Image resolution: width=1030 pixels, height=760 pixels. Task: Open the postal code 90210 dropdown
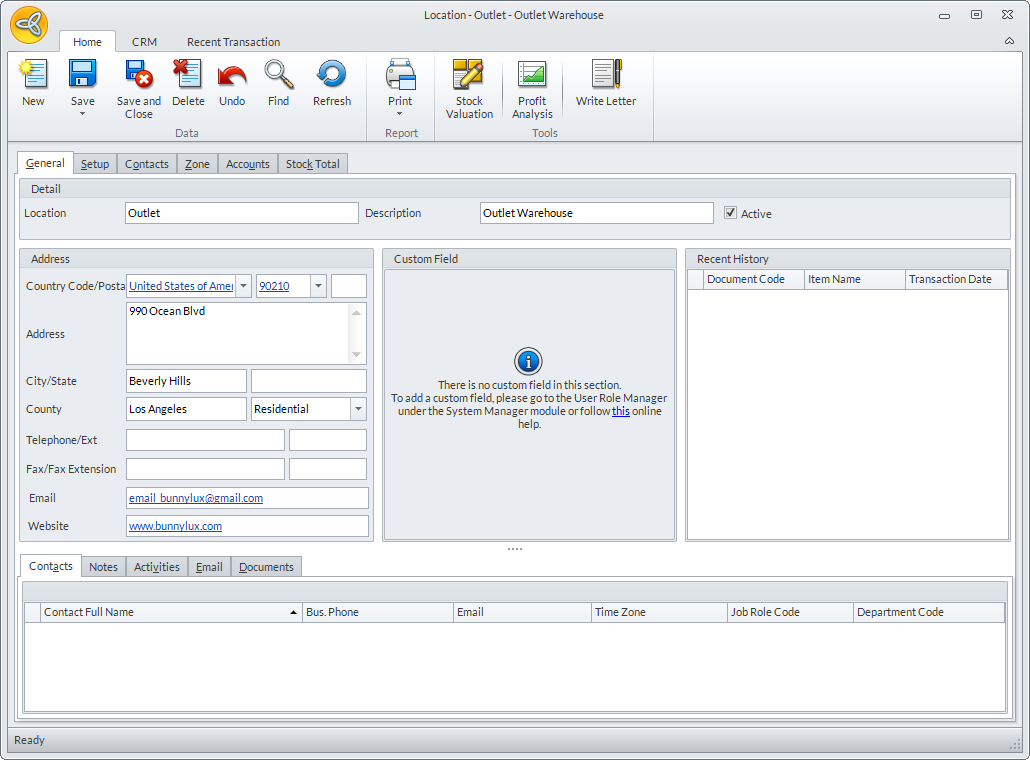coord(319,286)
